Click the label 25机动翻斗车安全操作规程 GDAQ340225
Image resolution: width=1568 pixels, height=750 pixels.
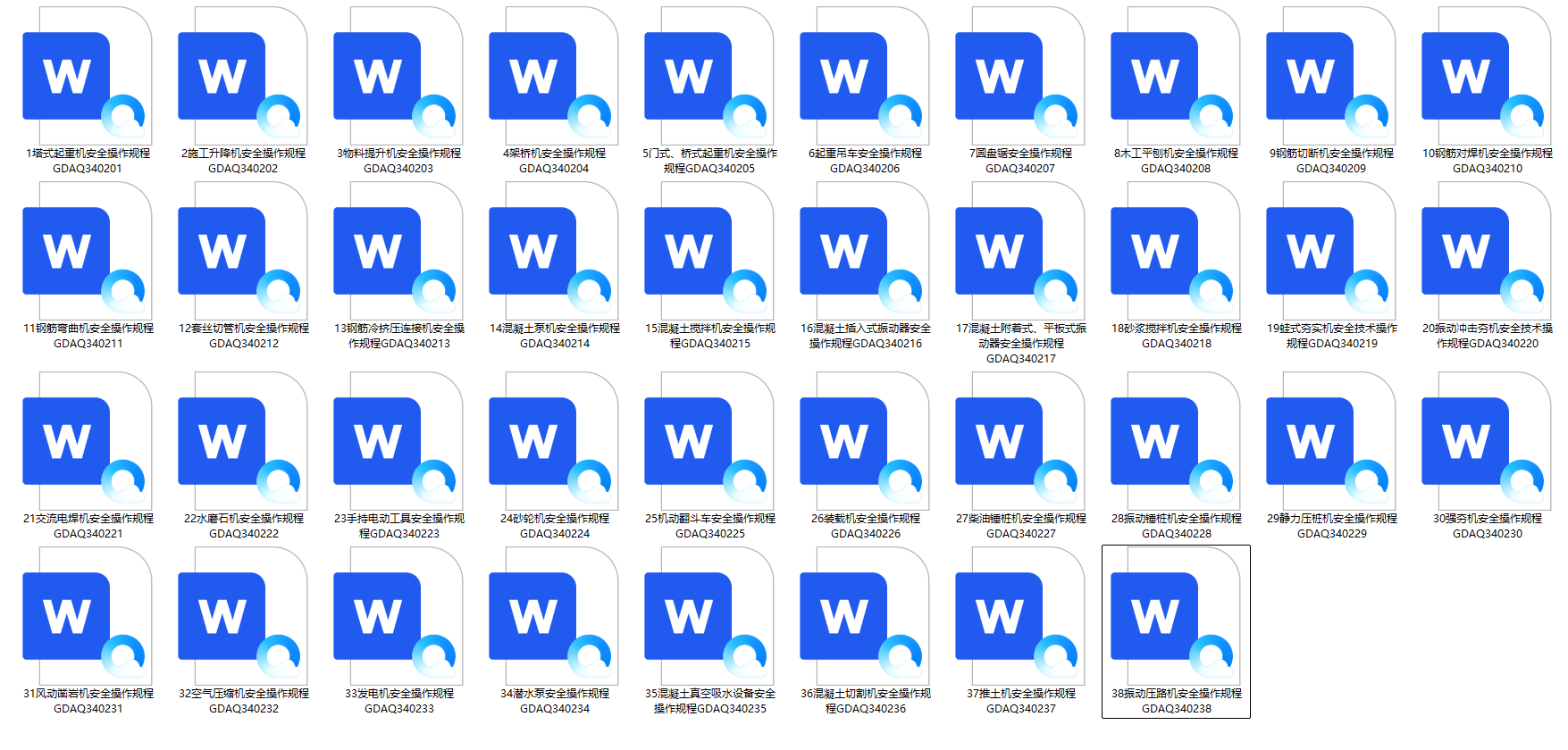point(710,526)
